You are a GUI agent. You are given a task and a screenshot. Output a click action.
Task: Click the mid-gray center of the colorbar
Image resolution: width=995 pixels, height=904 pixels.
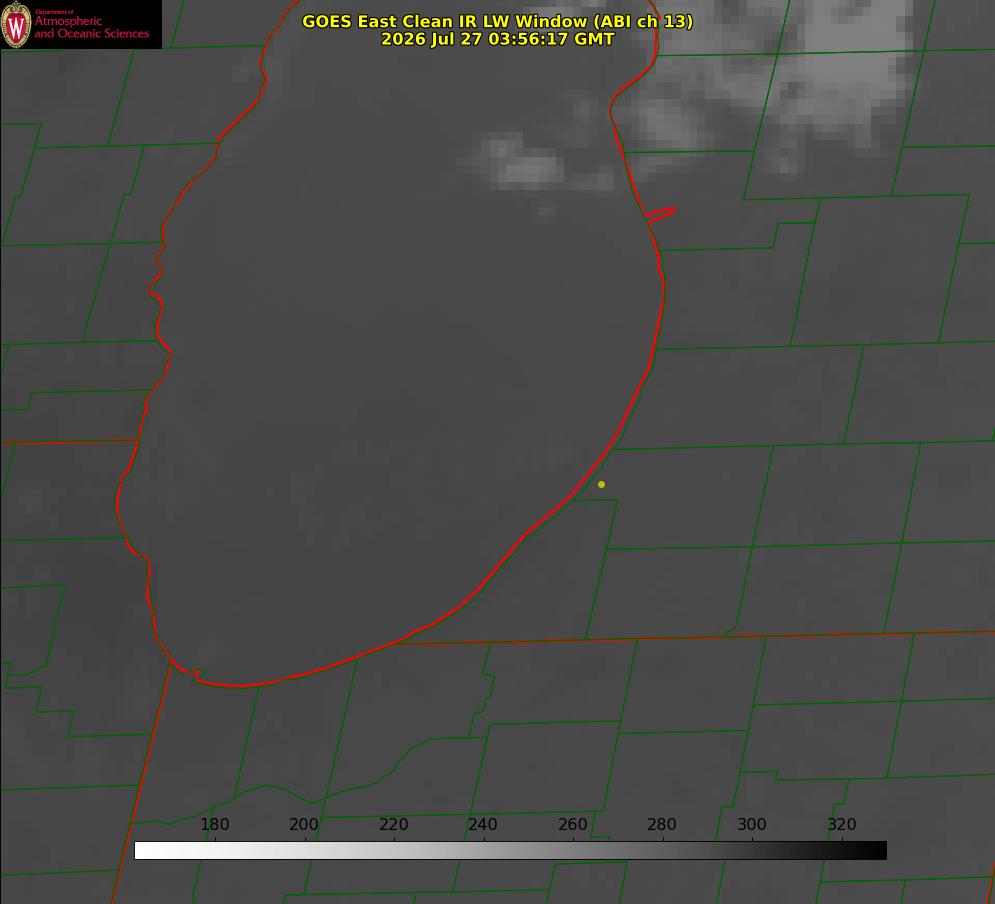510,851
